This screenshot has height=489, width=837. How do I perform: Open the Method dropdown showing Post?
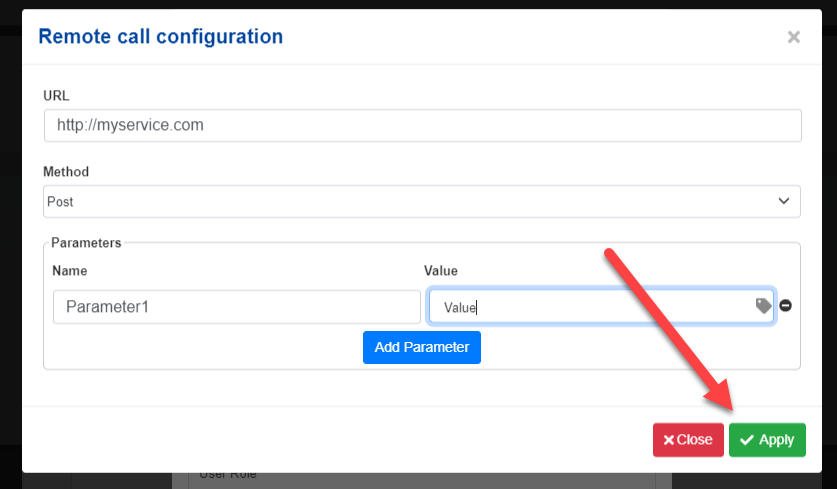[x=421, y=201]
